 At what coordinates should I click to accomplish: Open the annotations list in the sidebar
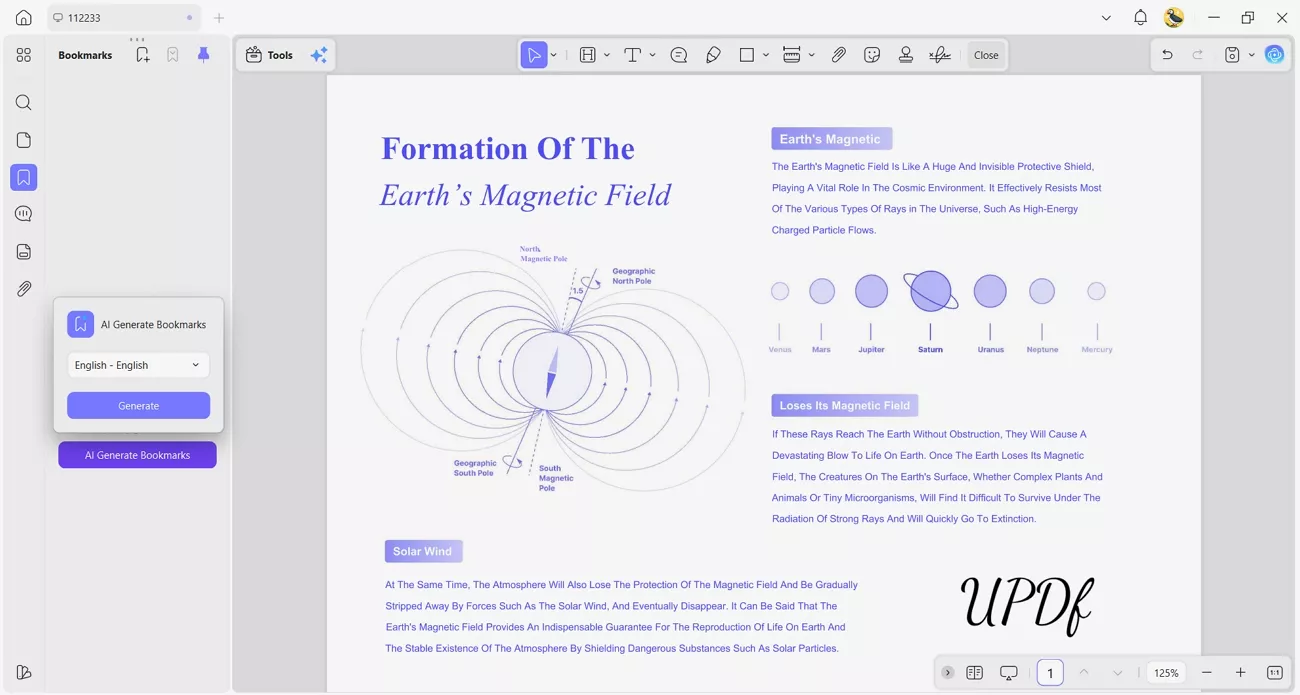23,213
